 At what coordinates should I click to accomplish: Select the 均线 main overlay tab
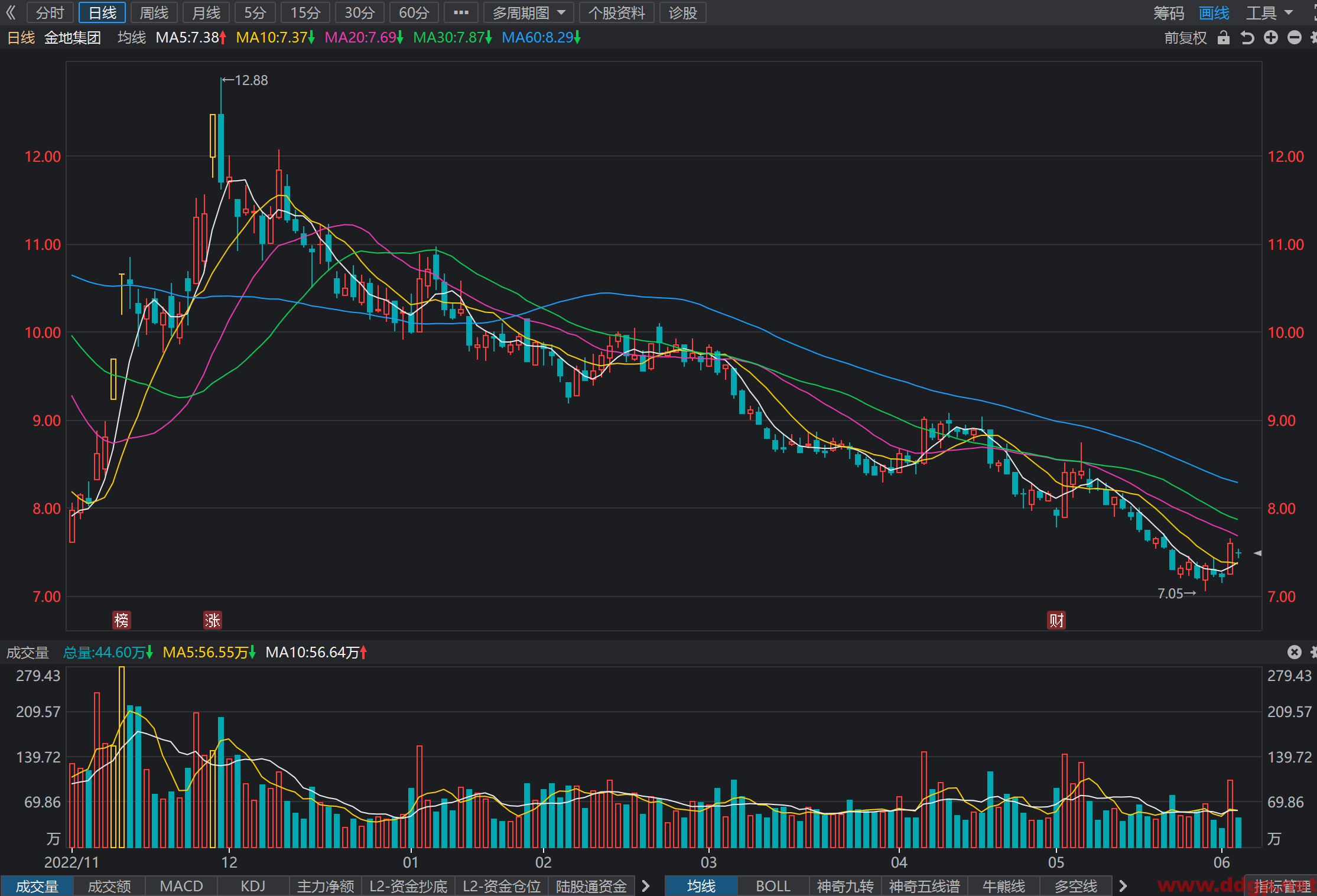click(701, 886)
